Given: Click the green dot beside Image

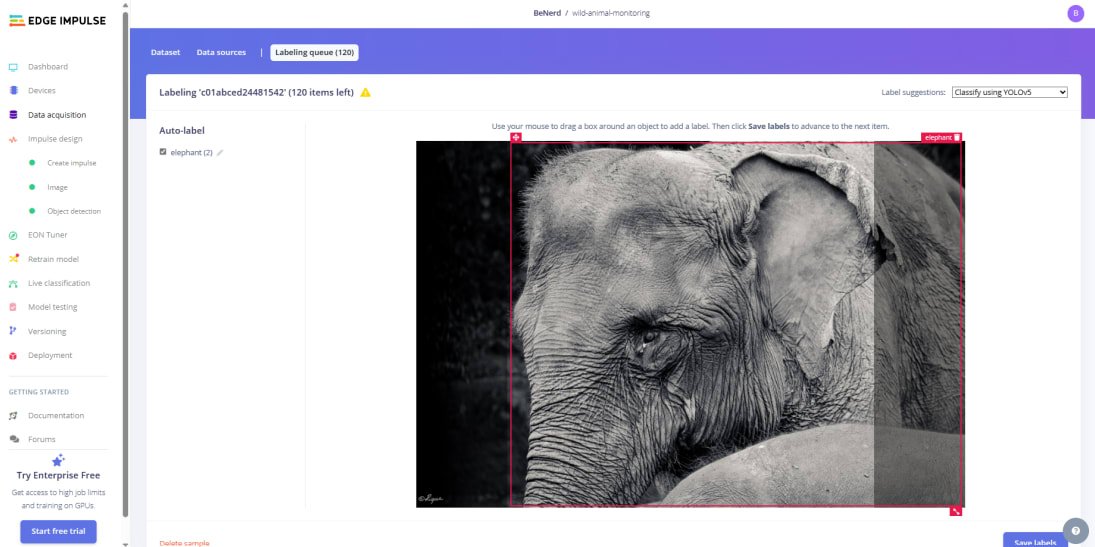Looking at the screenshot, I should (x=31, y=187).
